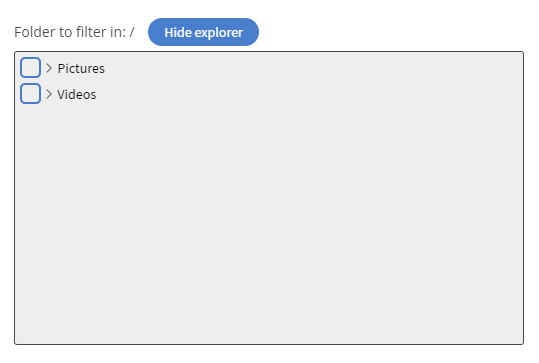Toggle the box left of Videos

30,93
